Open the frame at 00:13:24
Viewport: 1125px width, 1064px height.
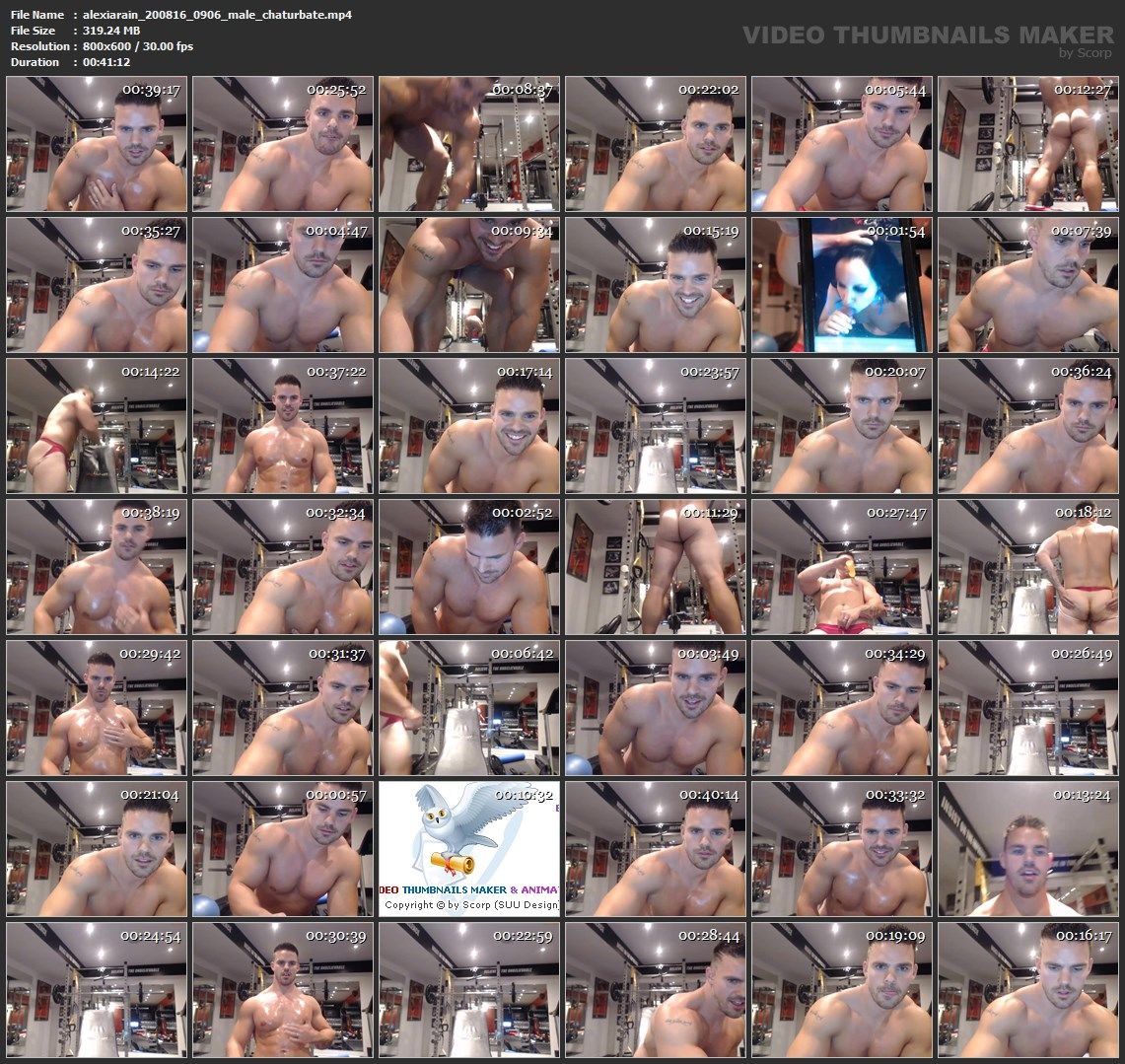(1027, 849)
